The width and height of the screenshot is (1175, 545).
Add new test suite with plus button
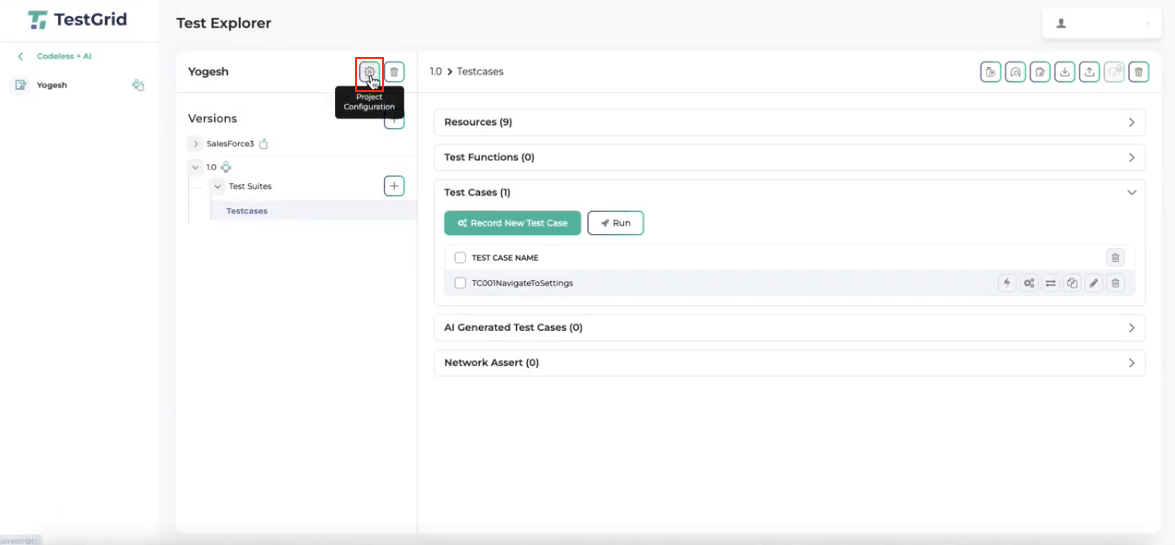[x=394, y=186]
